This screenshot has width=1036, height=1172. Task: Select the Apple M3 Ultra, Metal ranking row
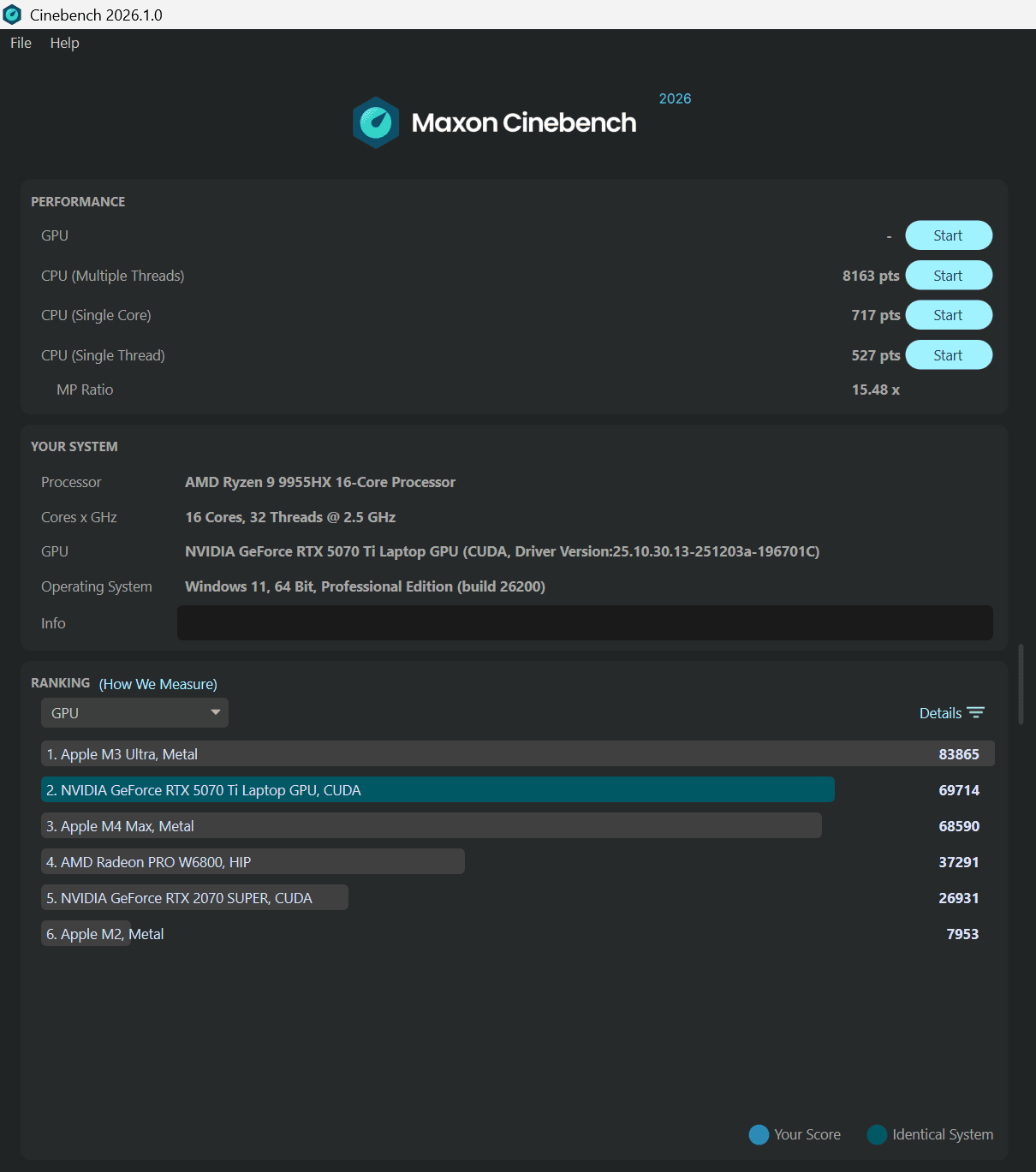pyautogui.click(x=517, y=754)
